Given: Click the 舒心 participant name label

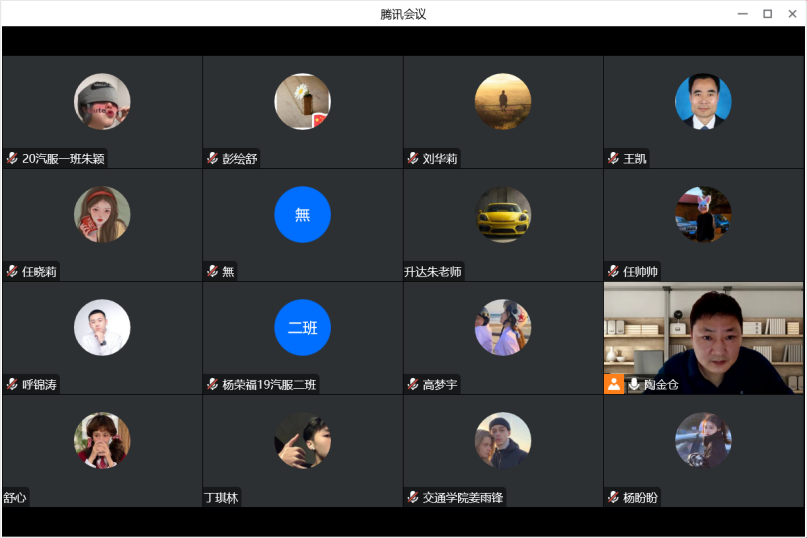Looking at the screenshot, I should point(15,497).
